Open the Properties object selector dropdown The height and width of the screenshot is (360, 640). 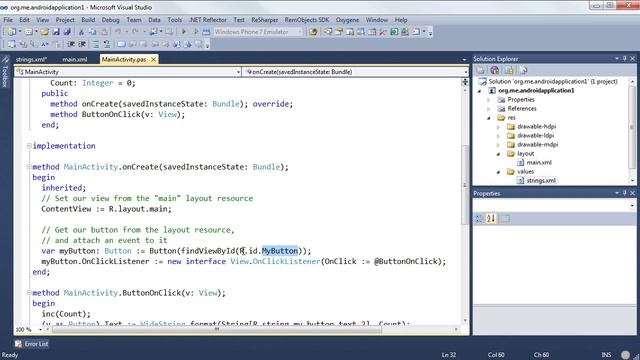[632, 206]
